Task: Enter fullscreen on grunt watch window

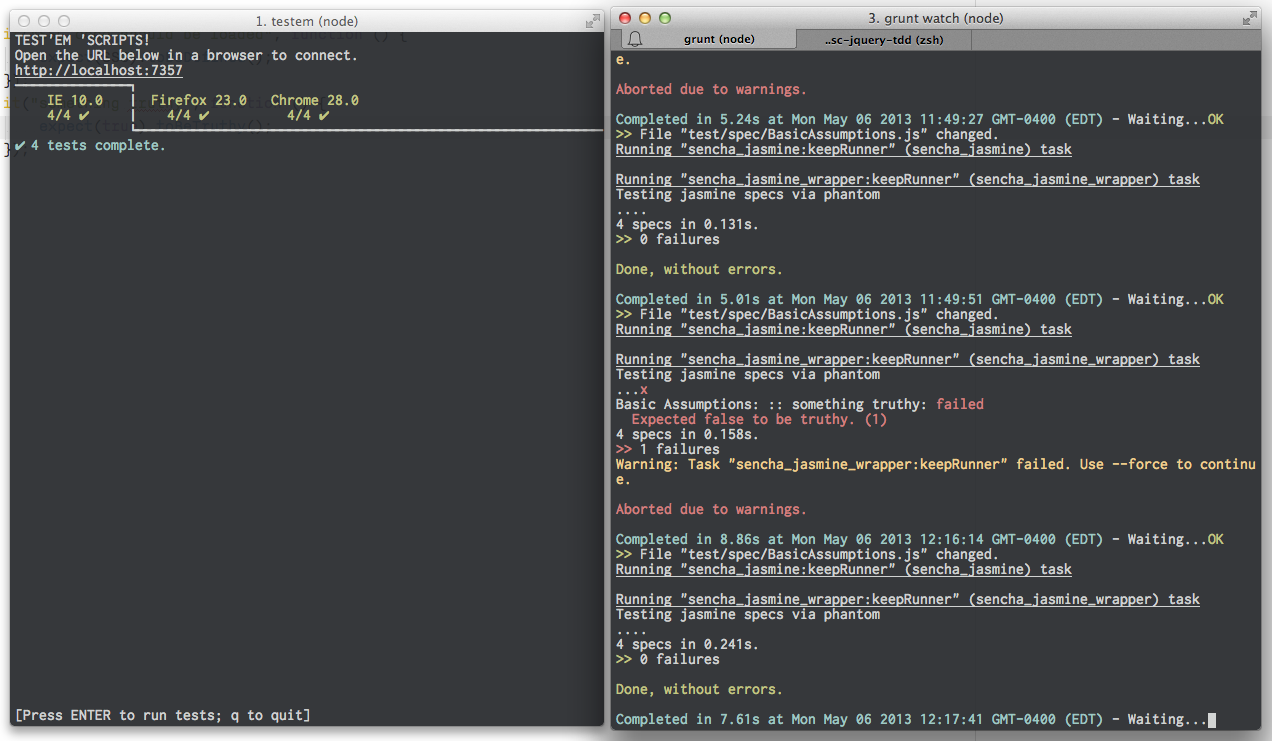Action: point(1249,18)
